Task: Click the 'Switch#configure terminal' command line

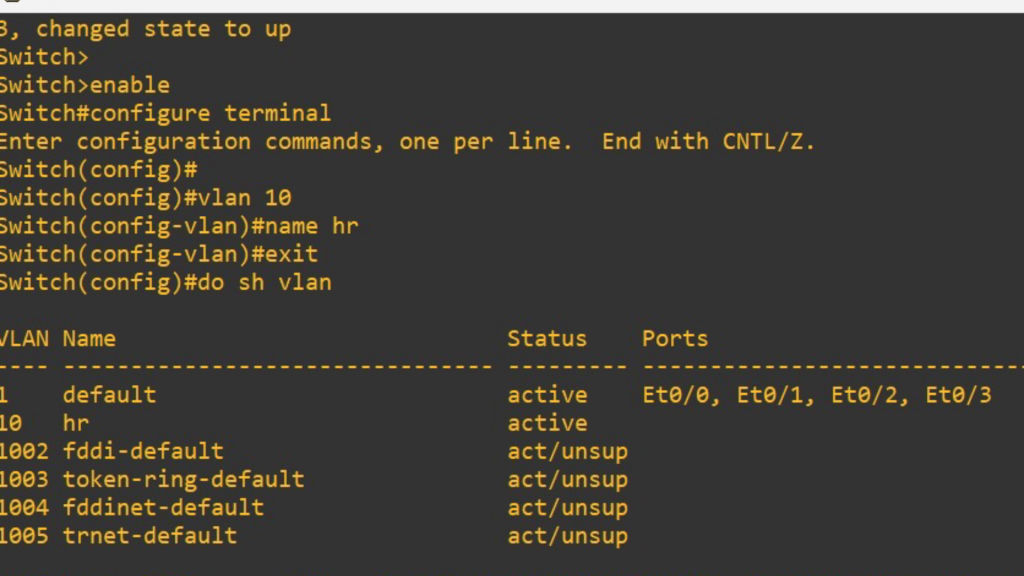Action: point(164,113)
